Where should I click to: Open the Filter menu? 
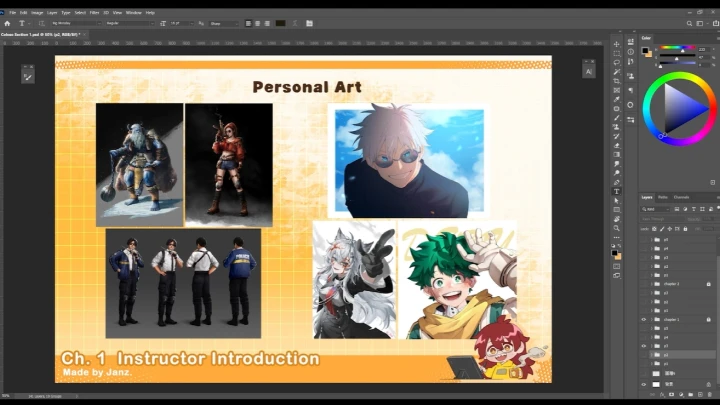[x=94, y=12]
